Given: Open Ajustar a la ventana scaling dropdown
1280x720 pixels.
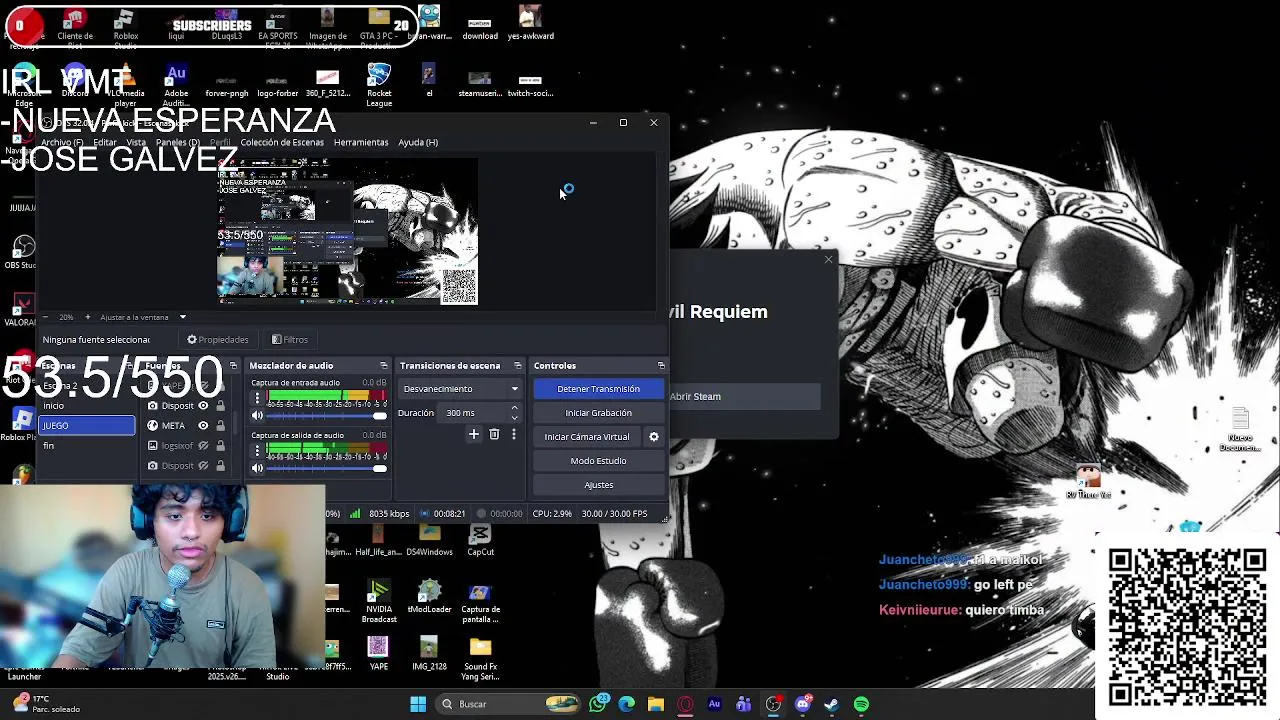Looking at the screenshot, I should pos(143,317).
